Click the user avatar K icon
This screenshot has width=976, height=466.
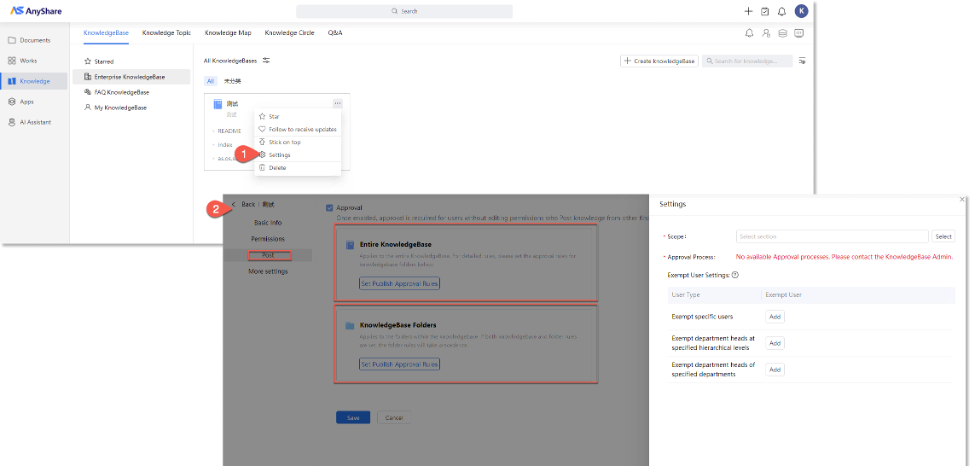coord(801,11)
